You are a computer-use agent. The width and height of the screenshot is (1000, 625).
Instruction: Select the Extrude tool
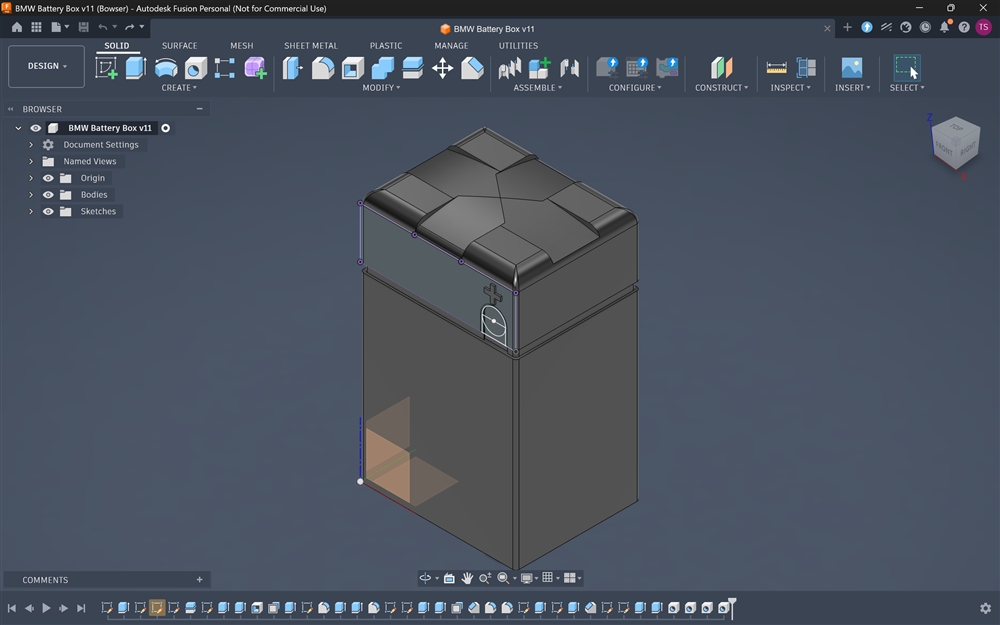[136, 68]
